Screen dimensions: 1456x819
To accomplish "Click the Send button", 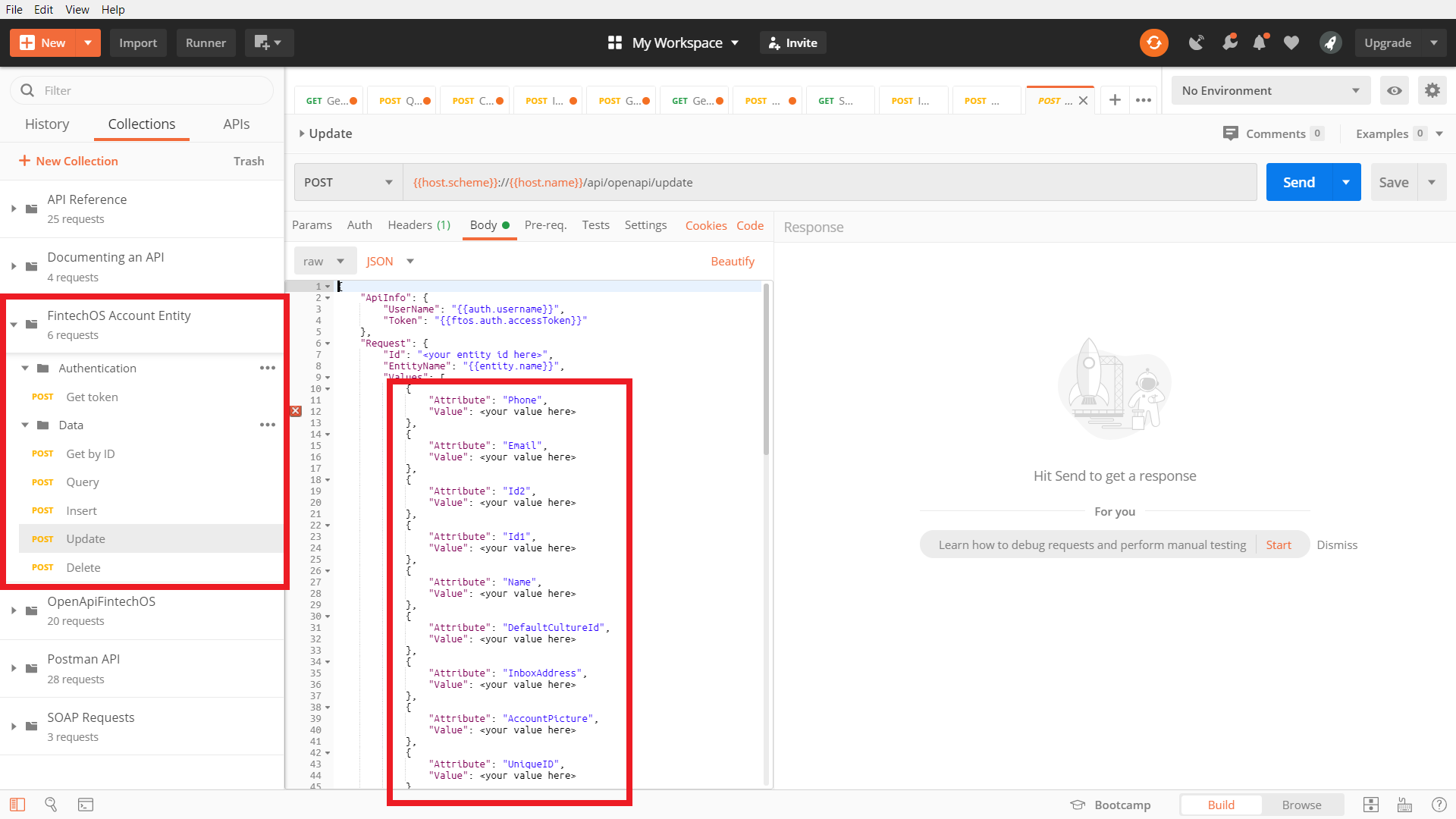I will coord(1298,182).
